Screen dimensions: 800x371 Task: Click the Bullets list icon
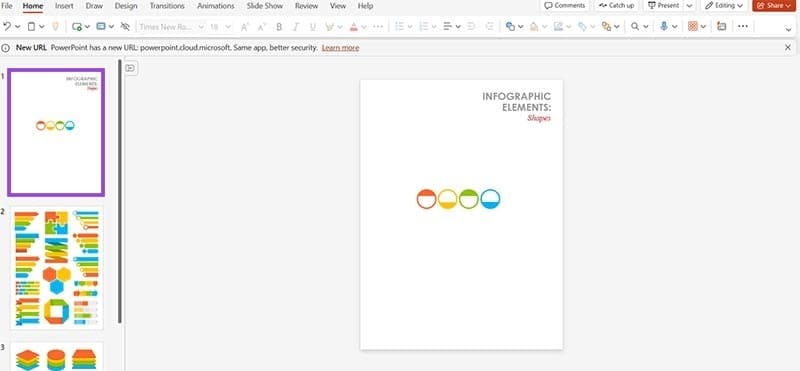point(399,27)
